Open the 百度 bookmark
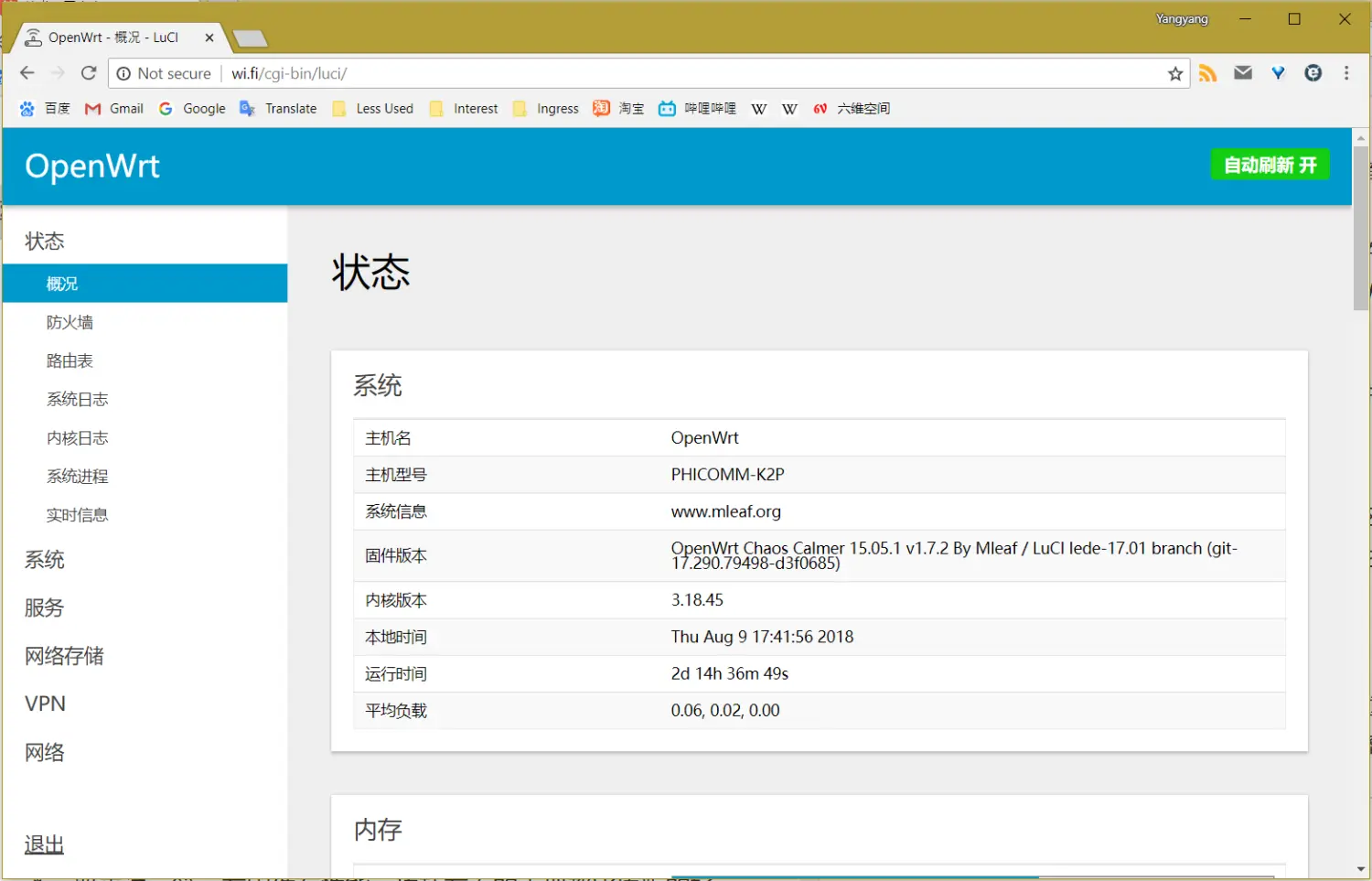The image size is (1372, 881). click(x=45, y=109)
